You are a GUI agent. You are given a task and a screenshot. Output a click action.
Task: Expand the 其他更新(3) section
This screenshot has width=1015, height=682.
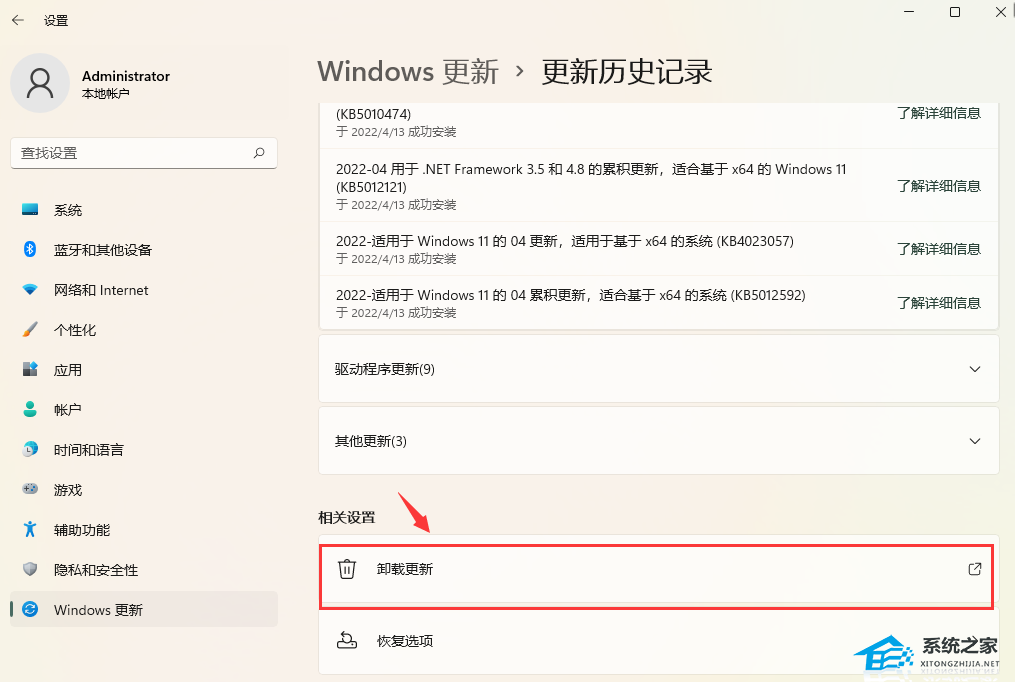(x=975, y=441)
